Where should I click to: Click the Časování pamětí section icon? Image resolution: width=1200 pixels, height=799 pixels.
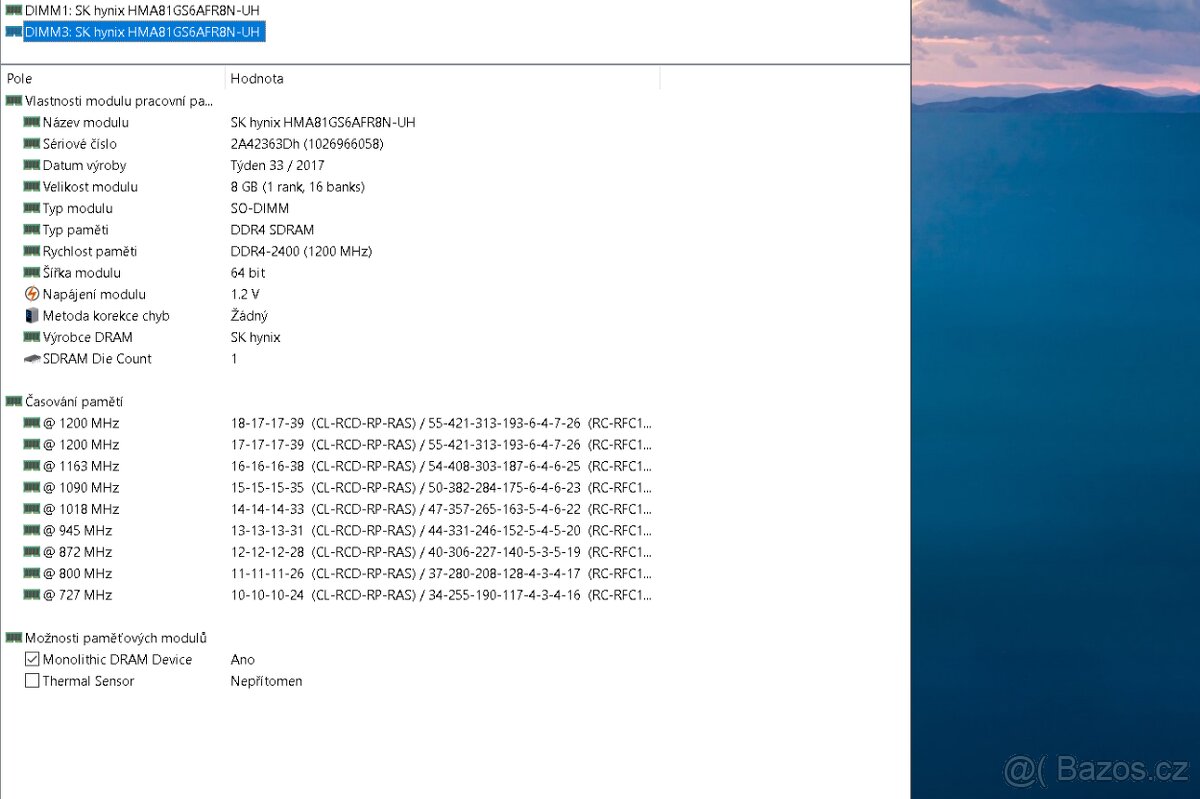pyautogui.click(x=14, y=401)
